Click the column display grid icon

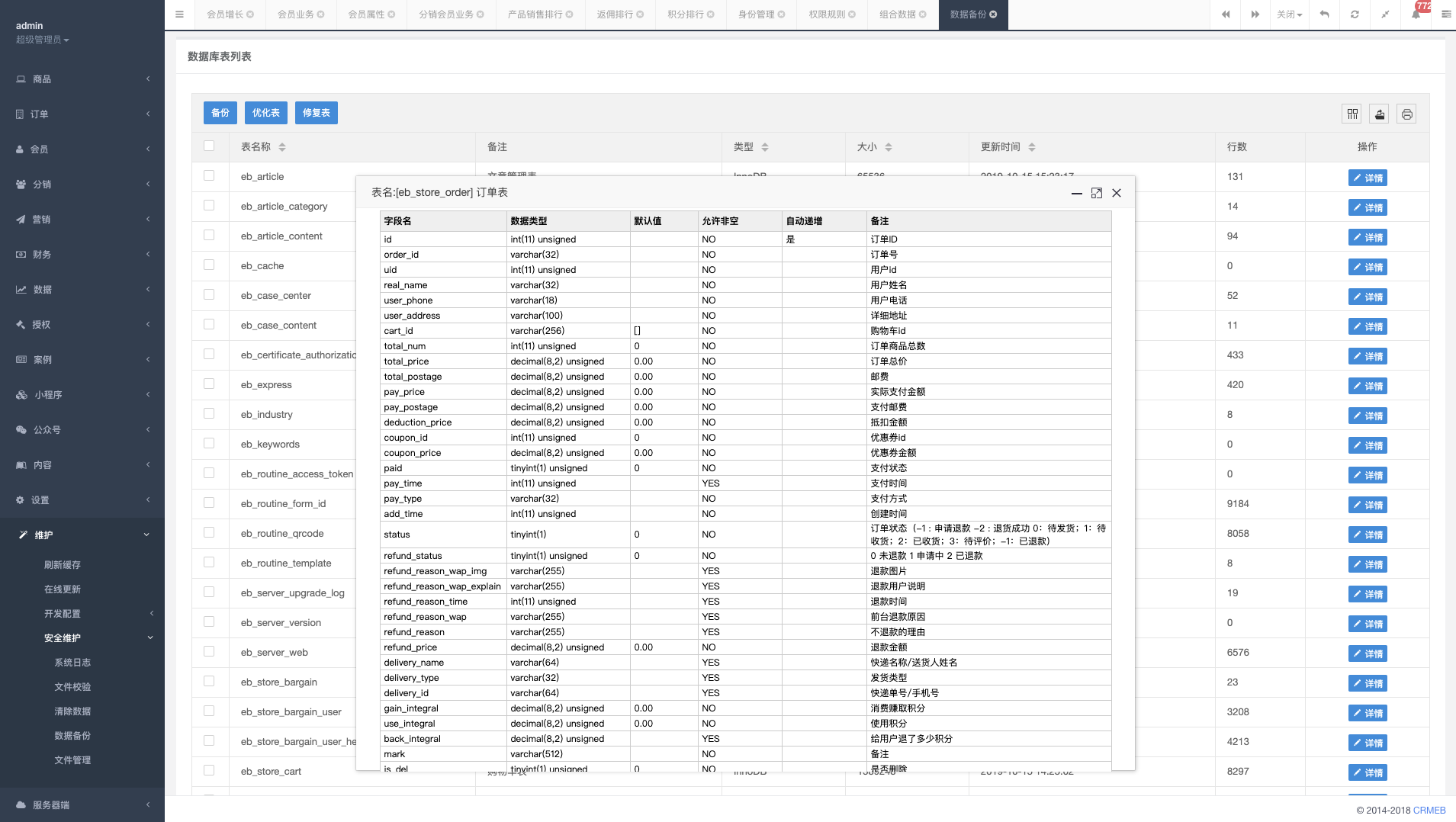coord(1352,114)
